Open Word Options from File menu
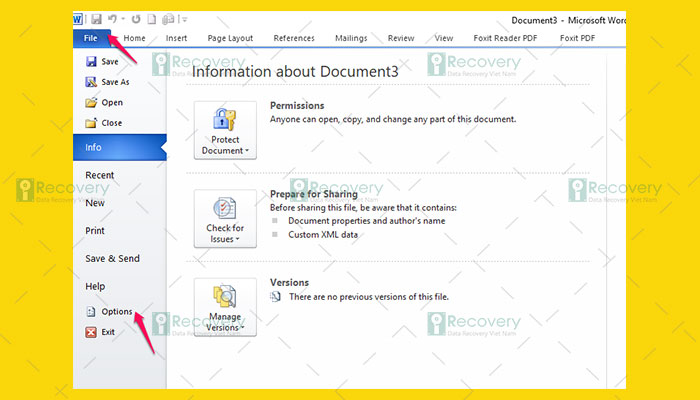The image size is (700, 400). coord(117,312)
